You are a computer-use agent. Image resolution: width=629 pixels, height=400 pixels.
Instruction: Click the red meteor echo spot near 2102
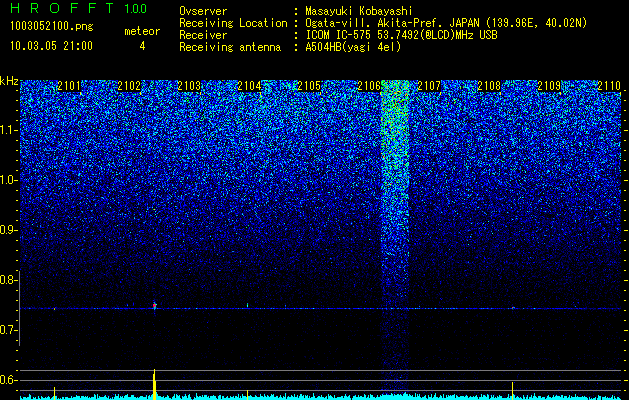click(x=154, y=306)
